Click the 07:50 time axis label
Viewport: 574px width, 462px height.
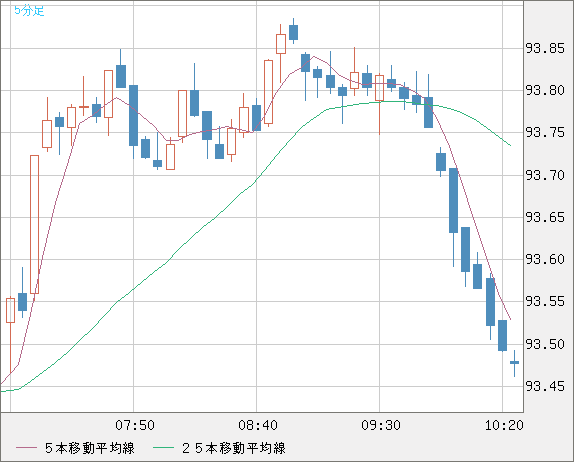pyautogui.click(x=135, y=425)
